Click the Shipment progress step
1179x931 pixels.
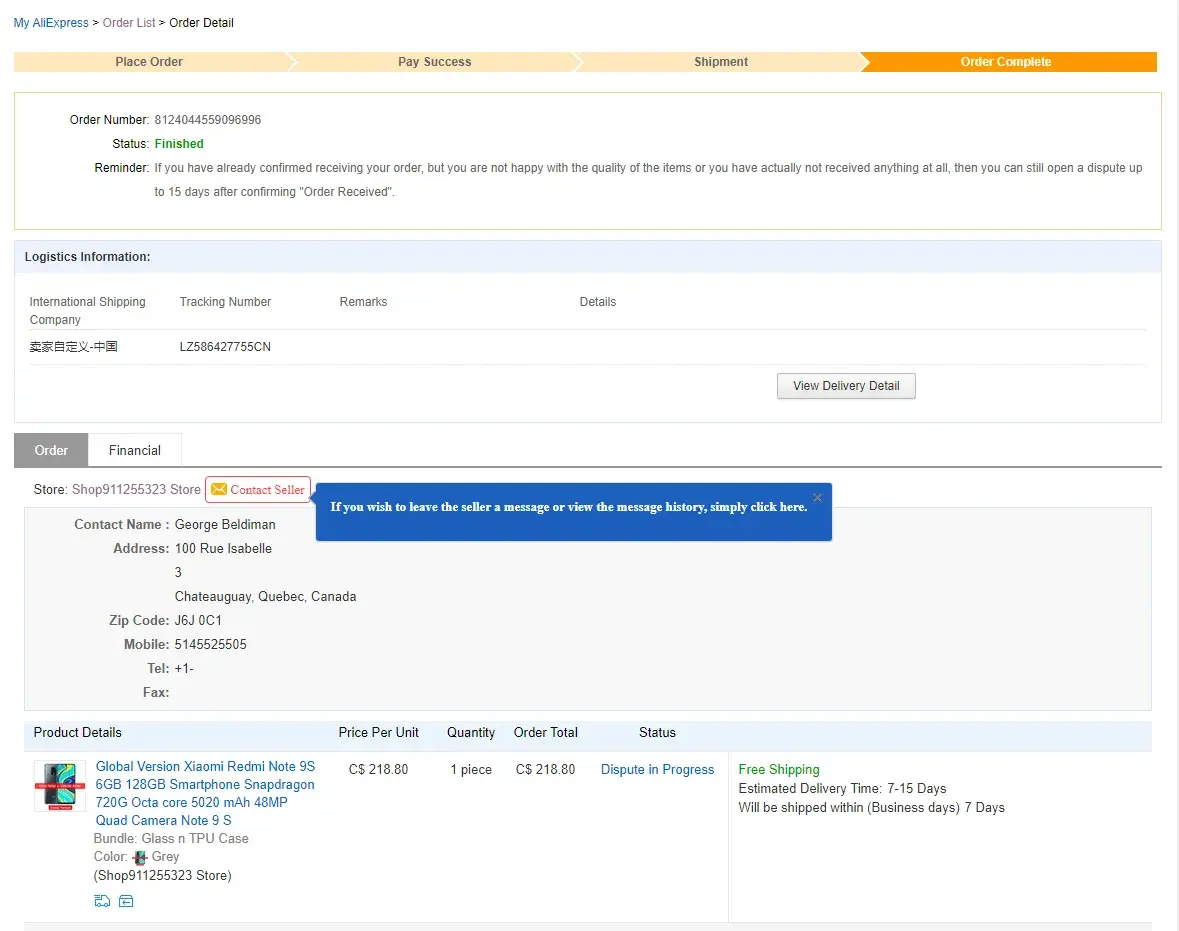[x=721, y=62]
